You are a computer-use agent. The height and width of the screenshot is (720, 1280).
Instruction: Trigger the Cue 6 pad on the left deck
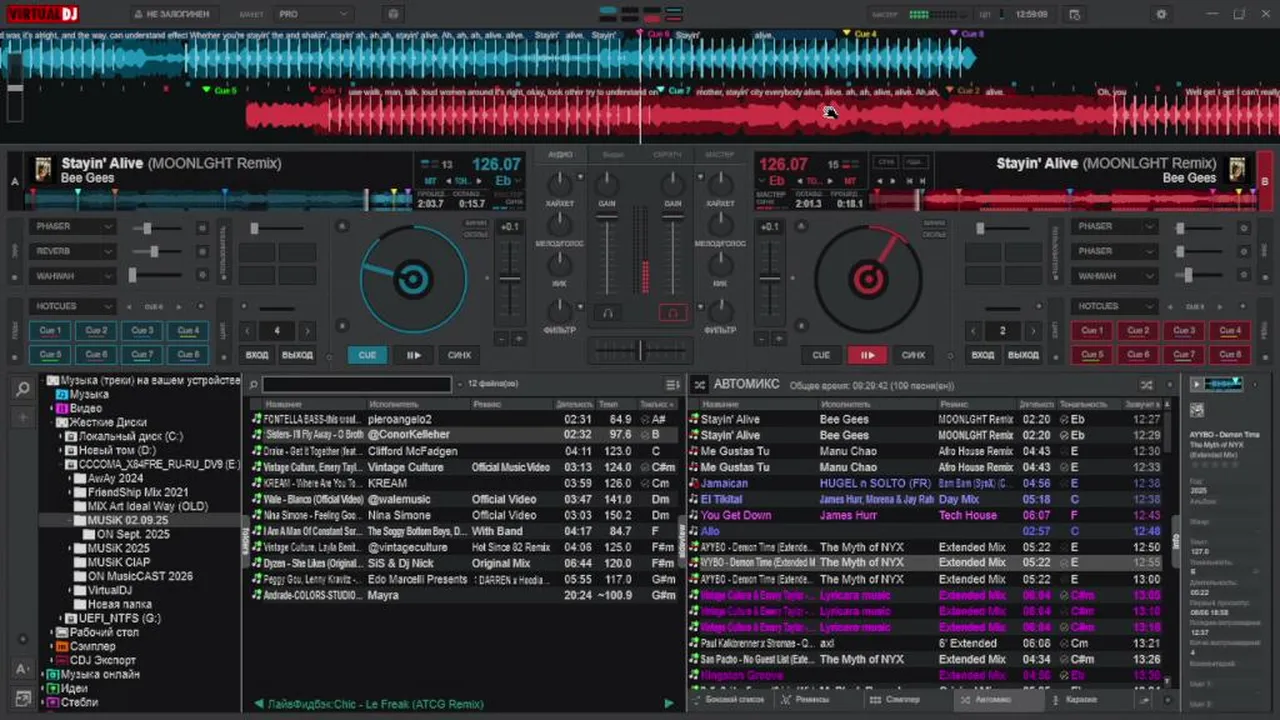click(x=97, y=355)
